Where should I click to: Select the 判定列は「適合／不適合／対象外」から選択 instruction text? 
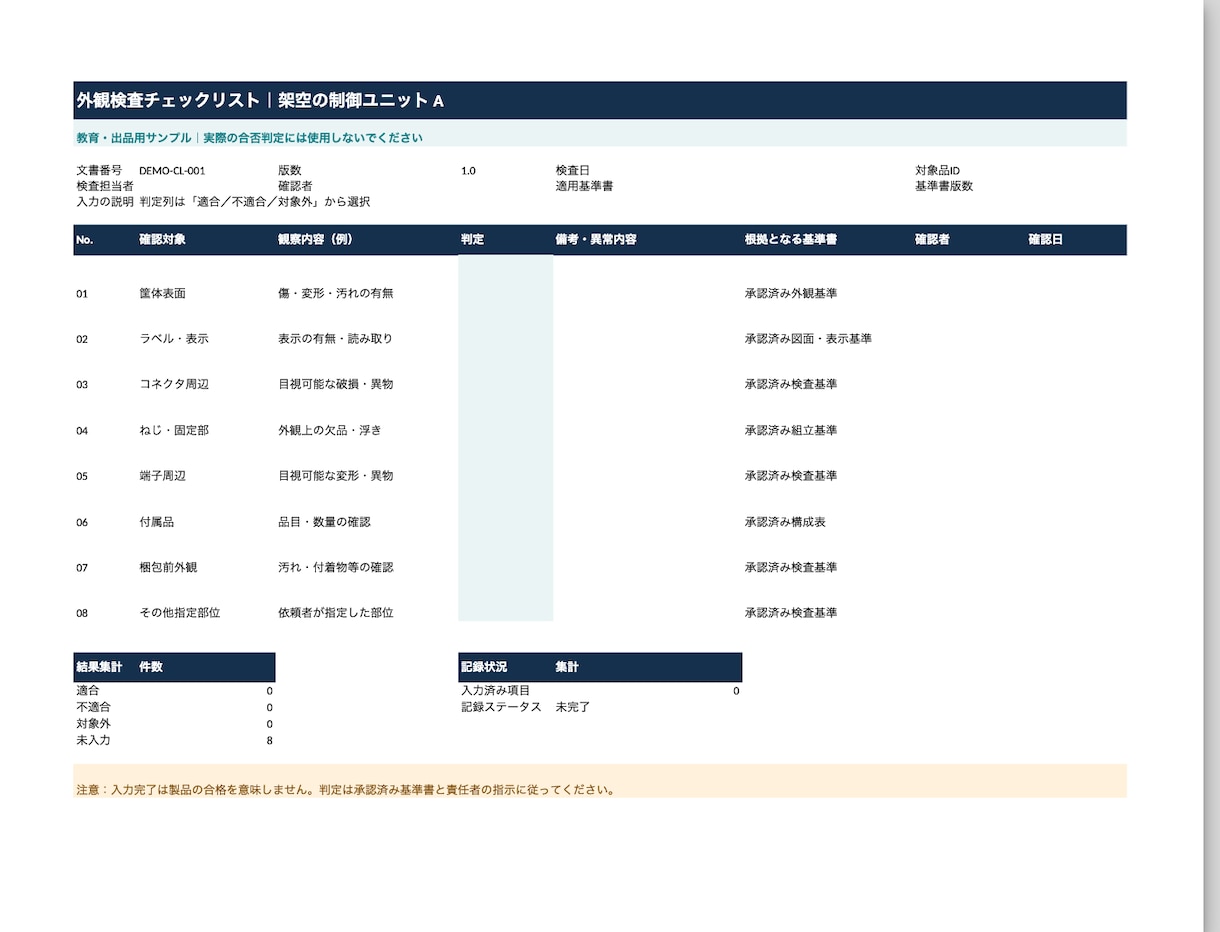[255, 202]
